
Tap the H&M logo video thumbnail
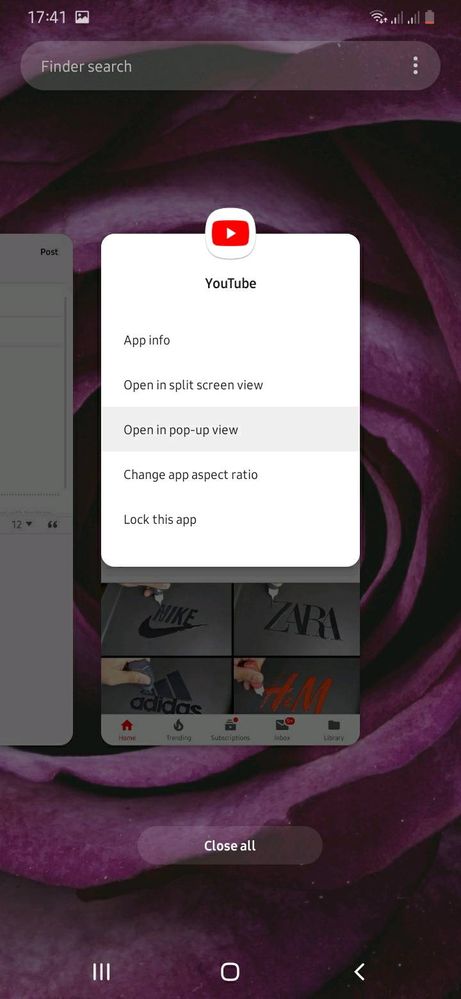click(x=296, y=686)
